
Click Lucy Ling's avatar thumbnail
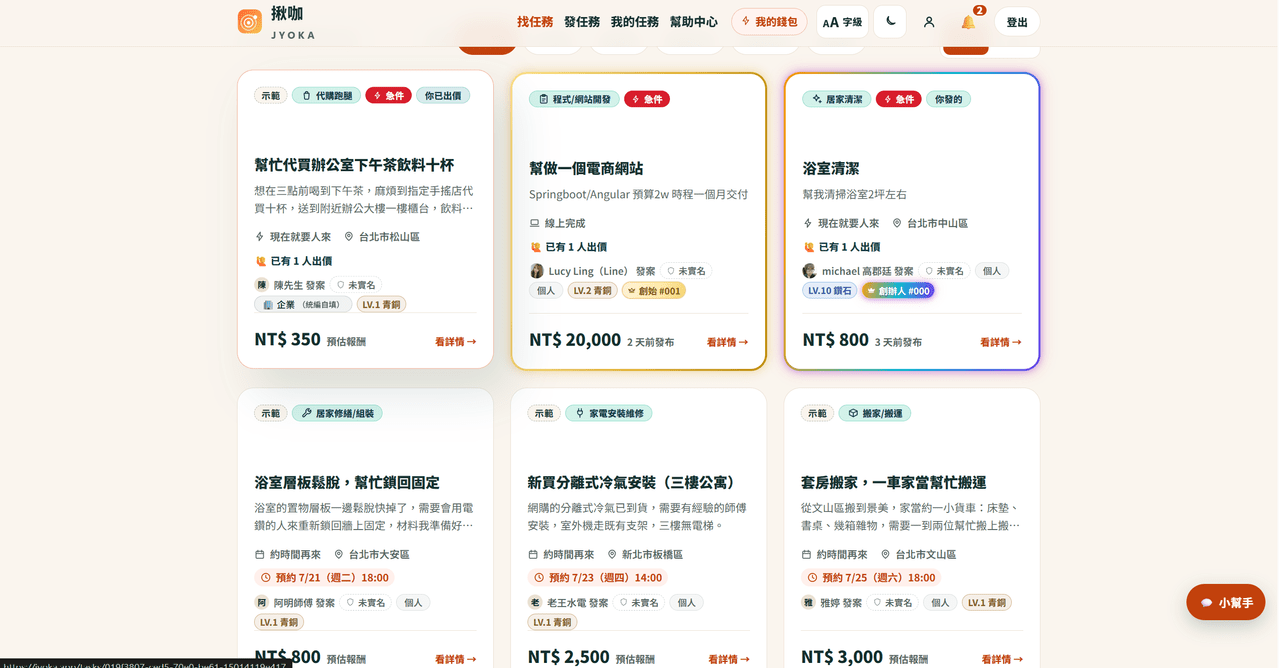(x=537, y=271)
